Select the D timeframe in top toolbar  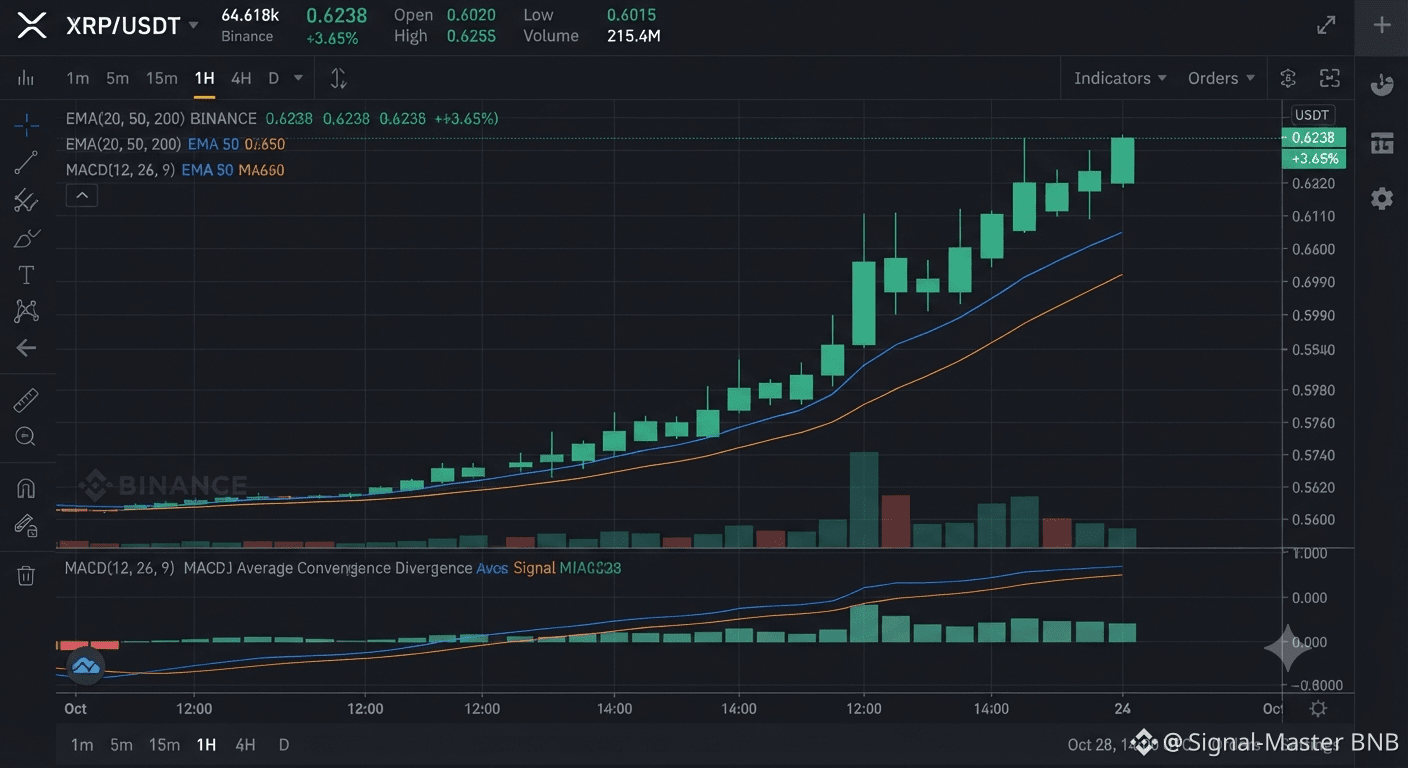[x=272, y=78]
